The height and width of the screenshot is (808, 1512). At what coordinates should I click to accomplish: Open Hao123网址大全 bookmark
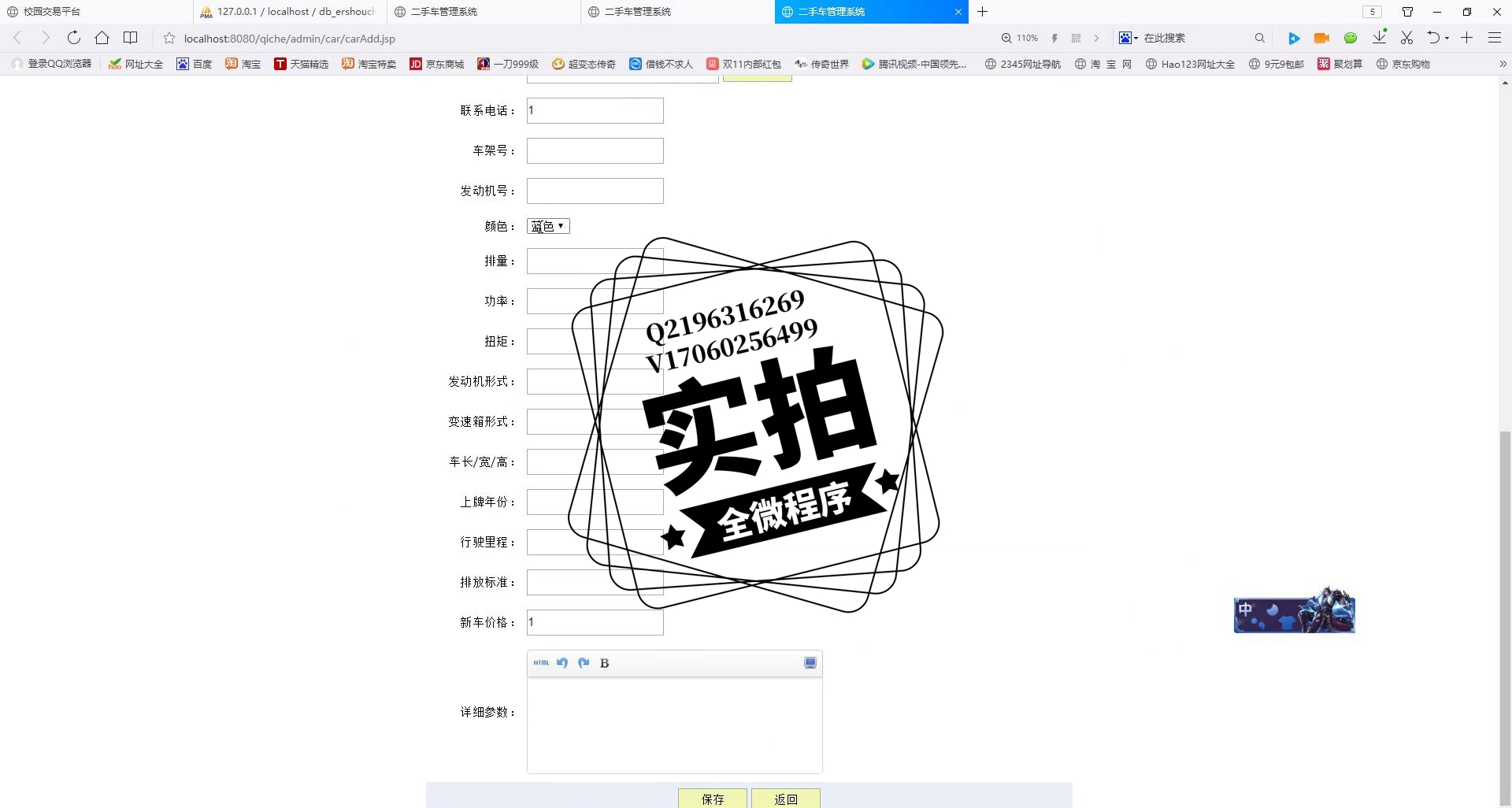click(x=1190, y=64)
